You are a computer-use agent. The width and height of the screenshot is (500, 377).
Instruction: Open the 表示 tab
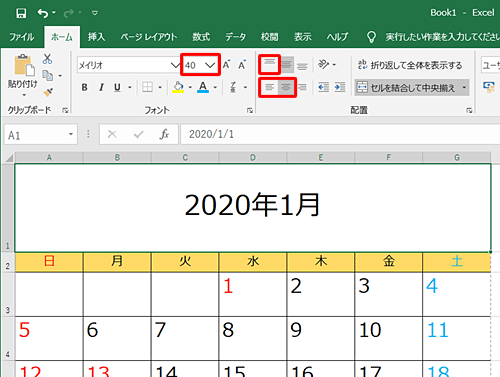pyautogui.click(x=303, y=37)
